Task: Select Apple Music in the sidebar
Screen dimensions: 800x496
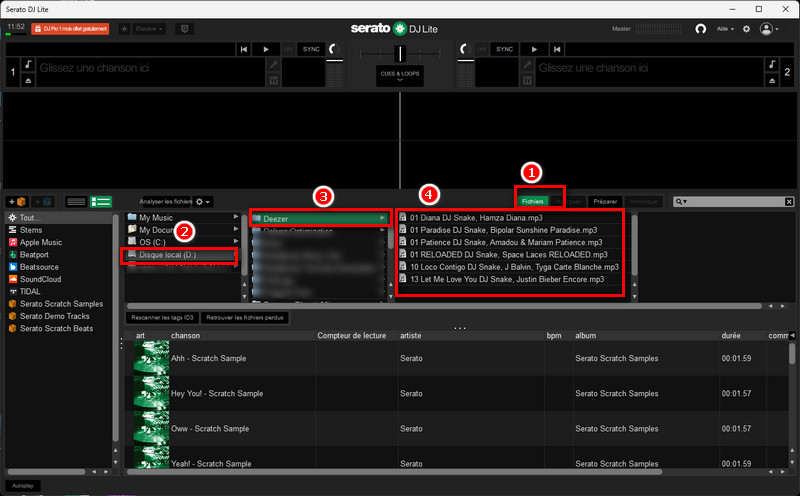Action: (59, 242)
